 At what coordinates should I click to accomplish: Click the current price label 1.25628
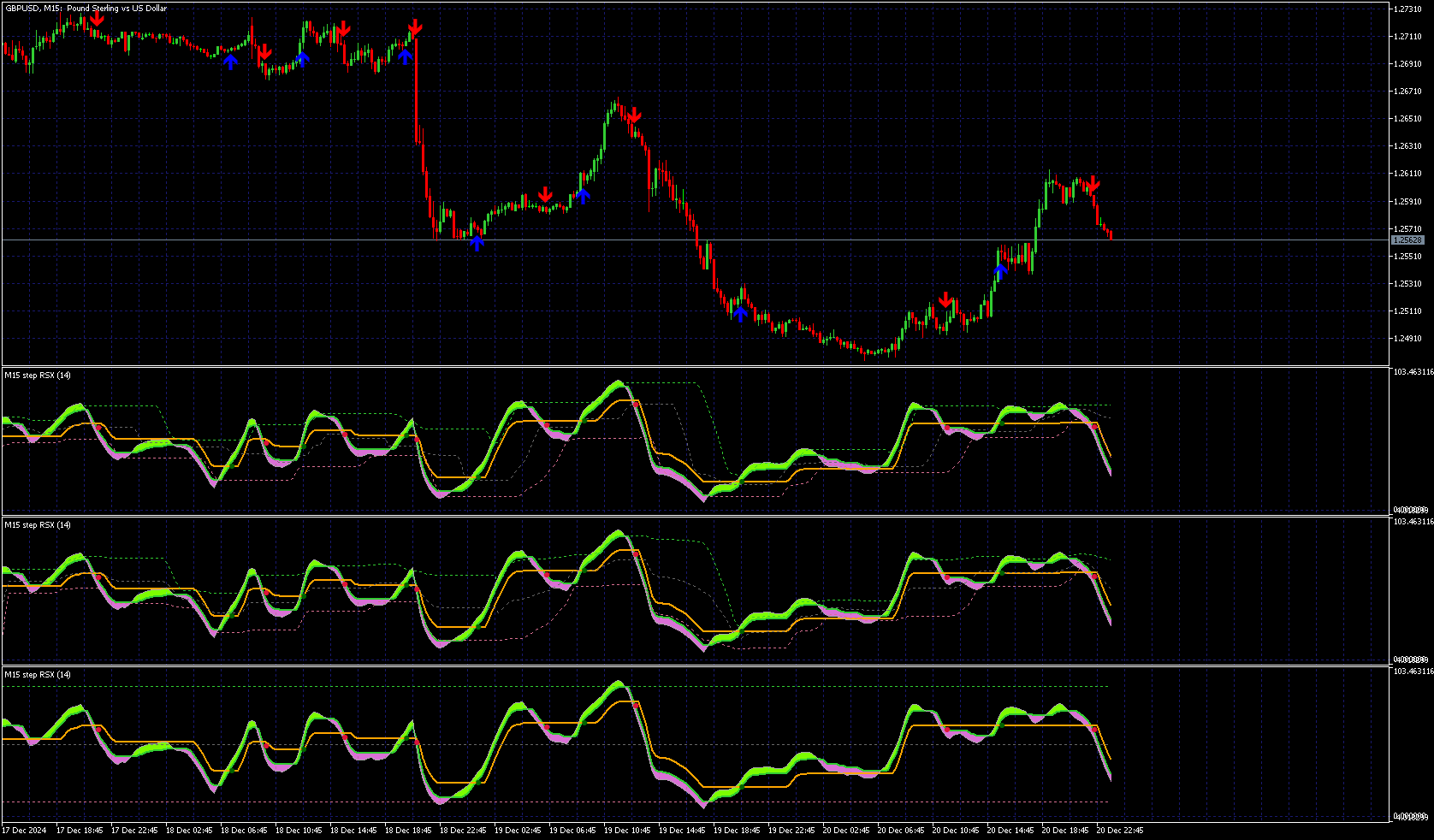pyautogui.click(x=1408, y=240)
